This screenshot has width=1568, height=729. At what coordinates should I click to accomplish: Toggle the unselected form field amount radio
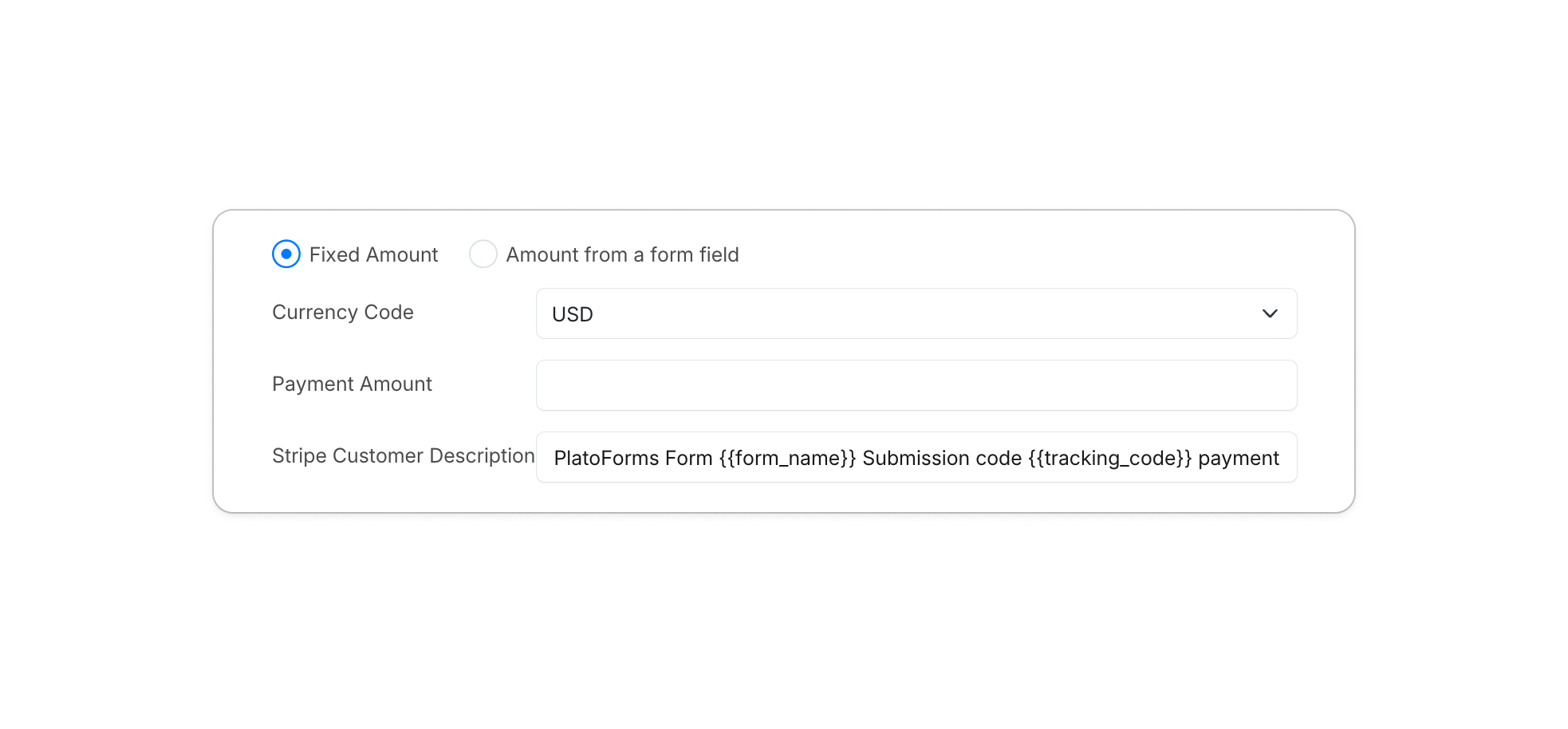click(x=483, y=254)
